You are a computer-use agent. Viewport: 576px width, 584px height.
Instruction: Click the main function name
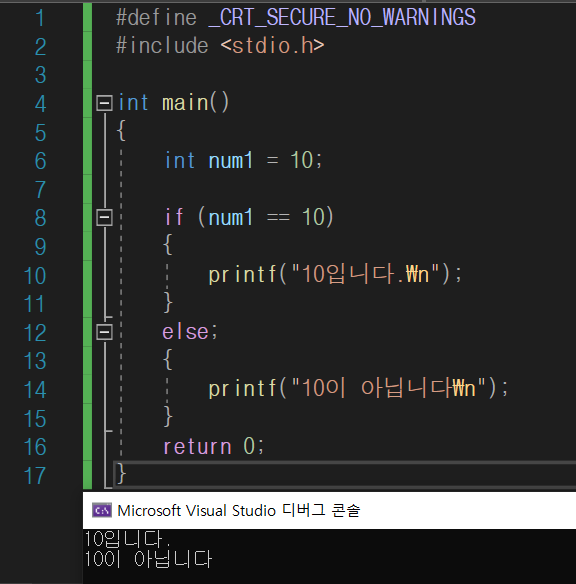(x=185, y=103)
